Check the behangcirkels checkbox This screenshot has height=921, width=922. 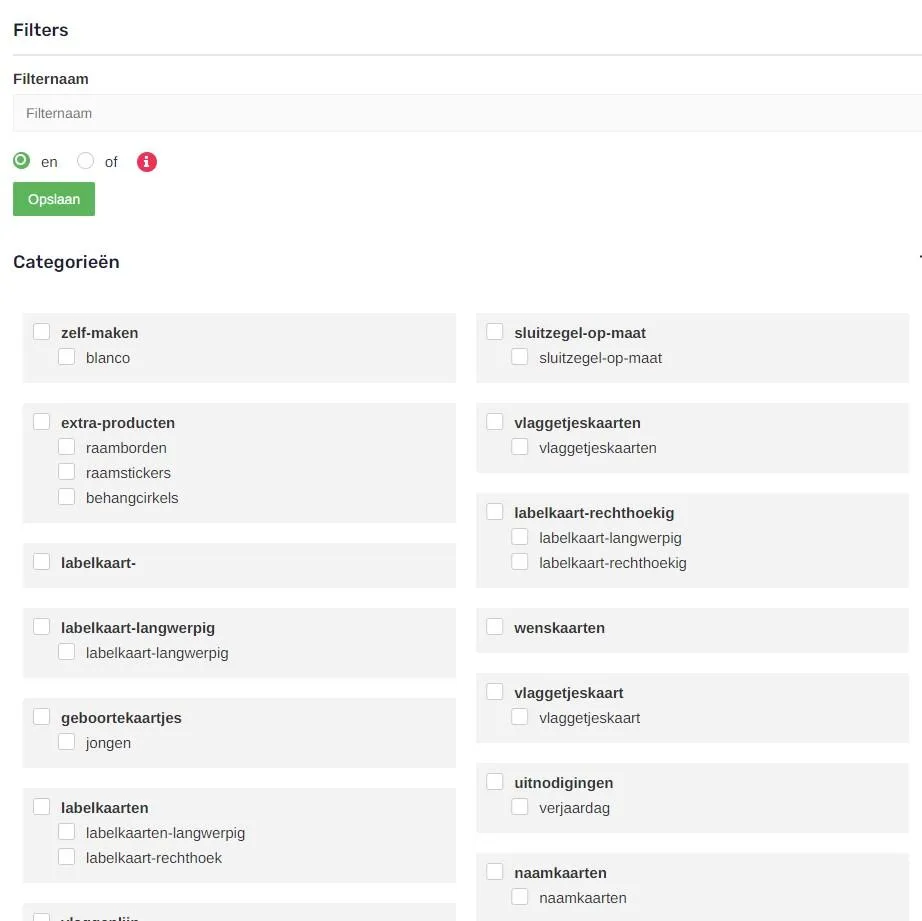(x=66, y=497)
